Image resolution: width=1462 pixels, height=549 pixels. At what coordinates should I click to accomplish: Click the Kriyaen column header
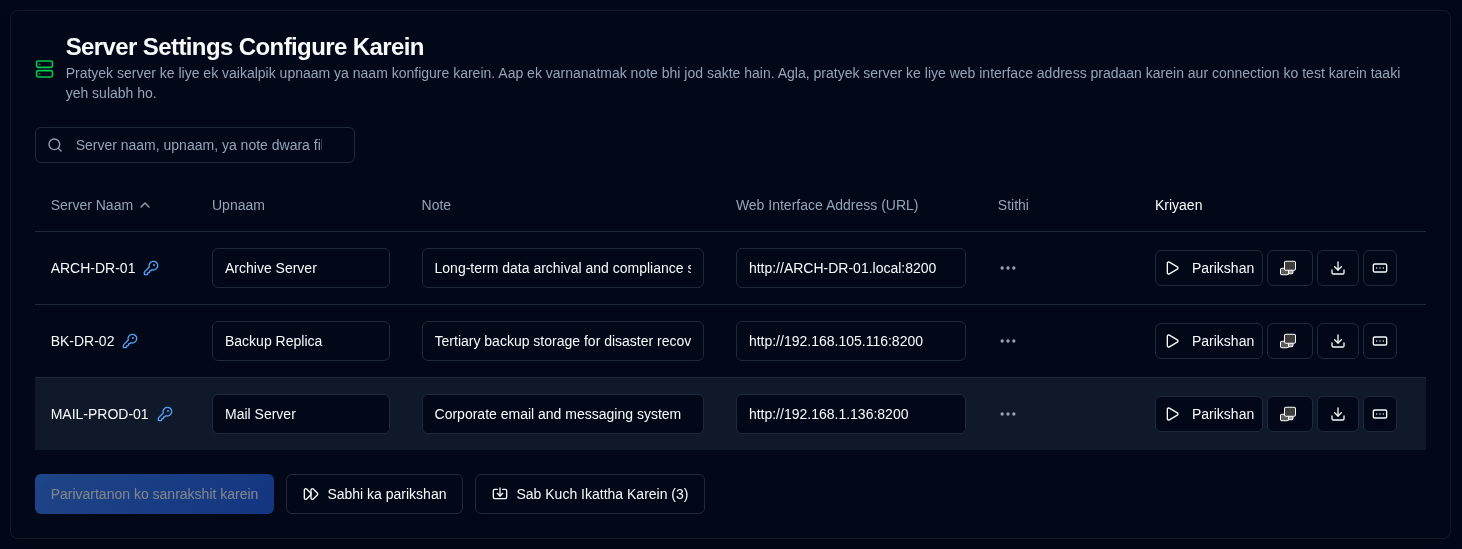tap(1179, 205)
